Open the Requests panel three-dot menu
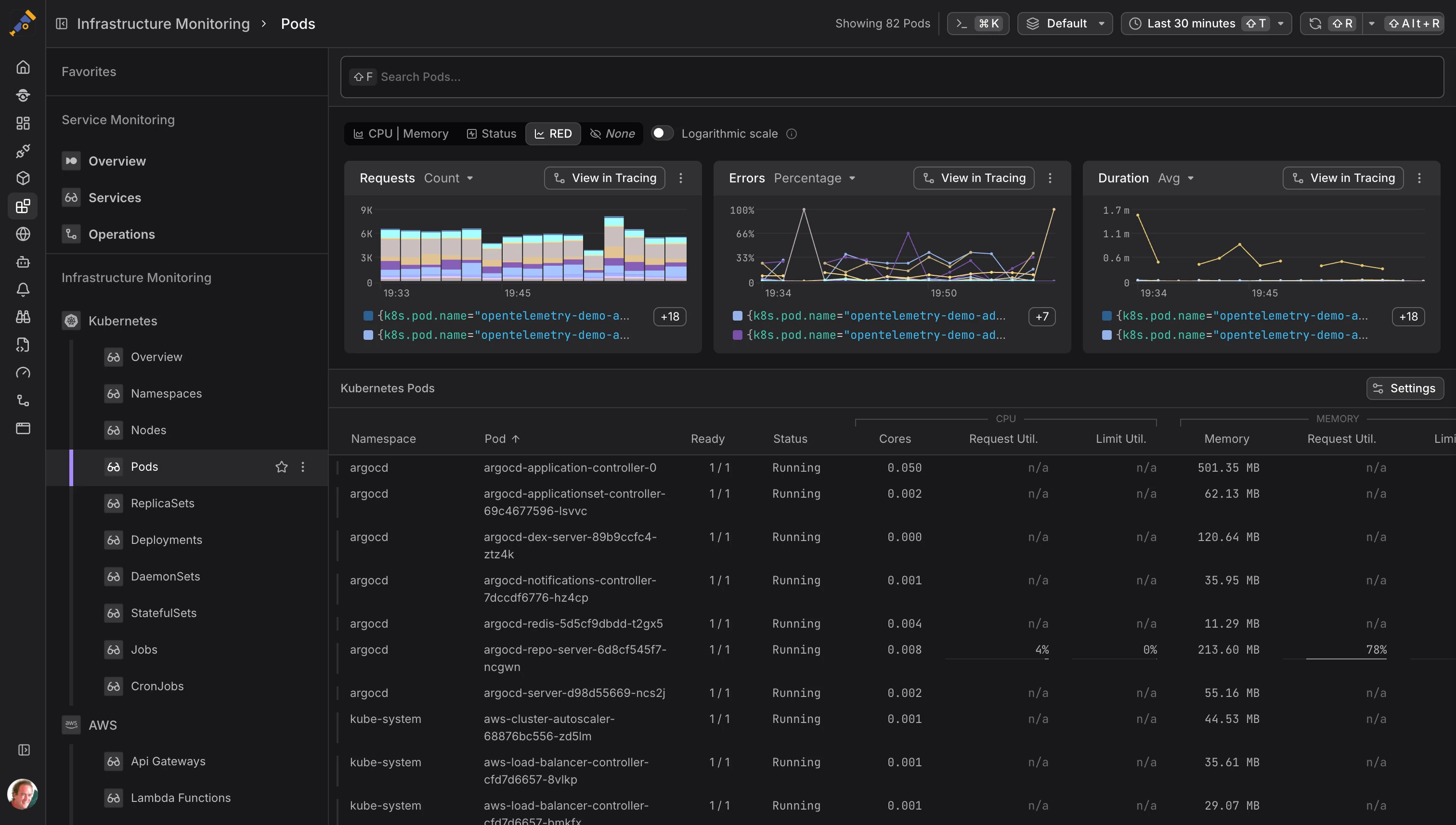 (x=681, y=178)
